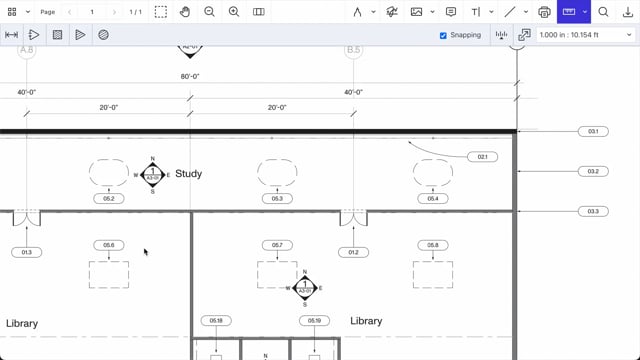Toggle the side-by-side layout icon

[x=259, y=12]
